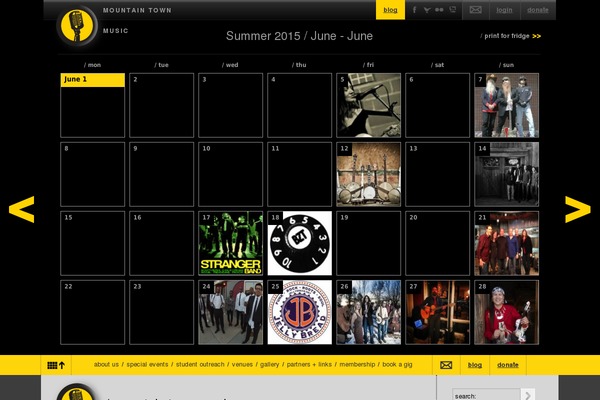Viewport: 600px width, 400px height.
Task: Click the calendar grid icon in yellow bar
Action: (x=56, y=365)
